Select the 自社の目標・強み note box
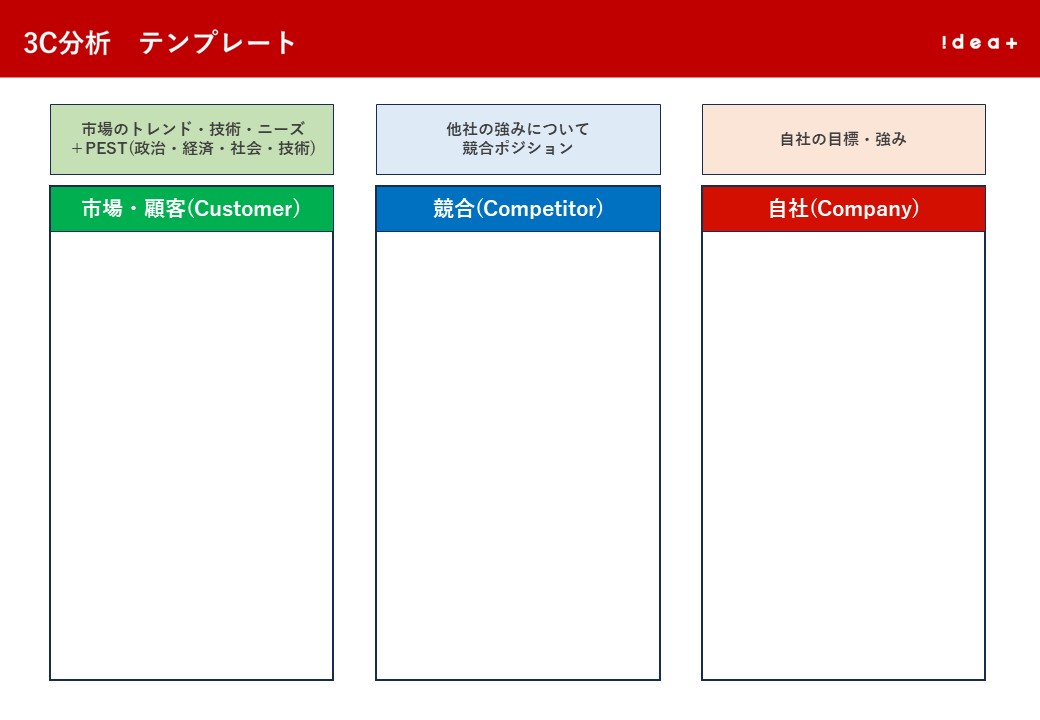The height and width of the screenshot is (720, 1040). [x=844, y=140]
